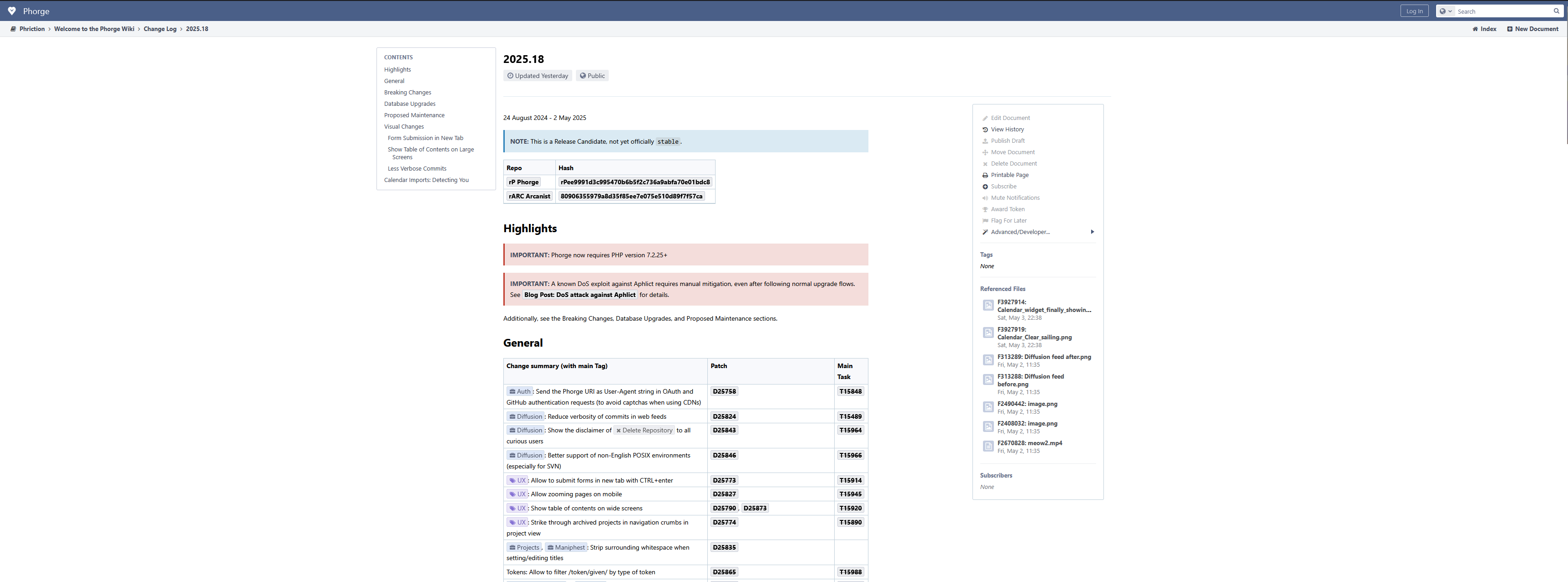Open patch D25873
This screenshot has height=582, width=1568.
pyautogui.click(x=755, y=509)
